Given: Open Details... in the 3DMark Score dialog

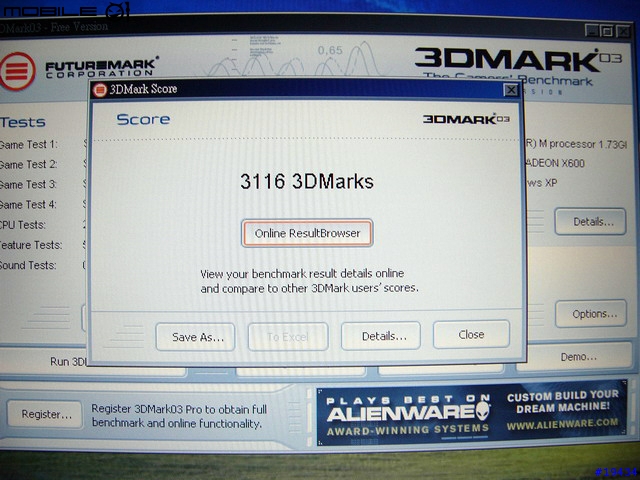Looking at the screenshot, I should point(381,336).
